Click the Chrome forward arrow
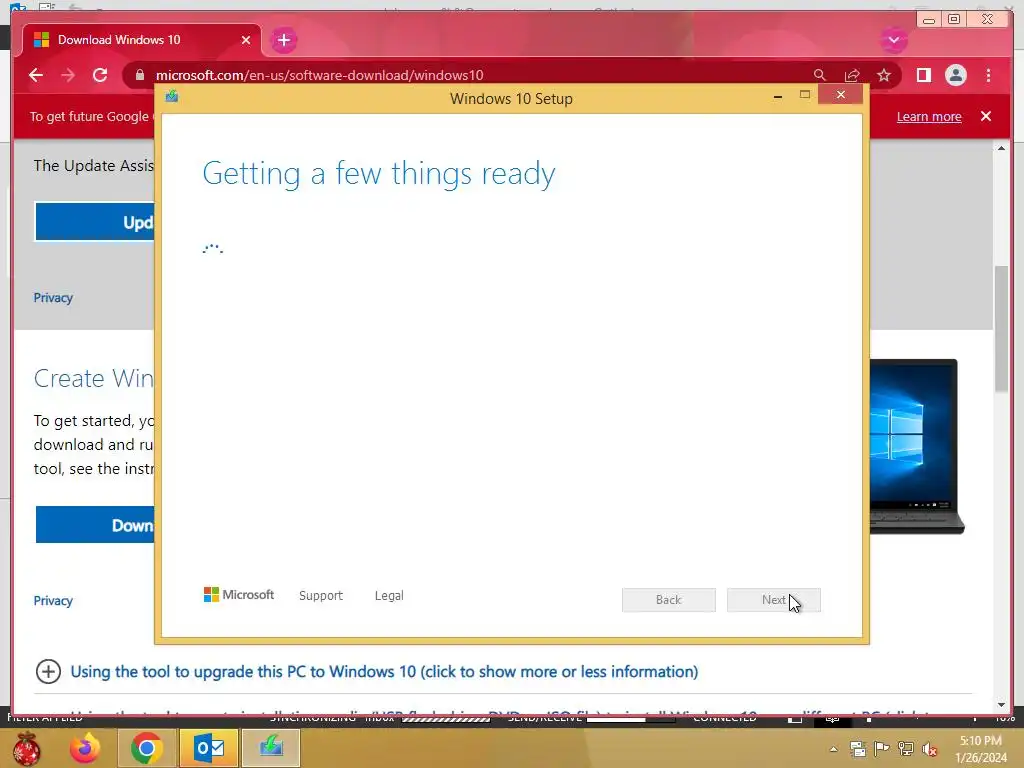This screenshot has width=1024, height=768. point(68,75)
